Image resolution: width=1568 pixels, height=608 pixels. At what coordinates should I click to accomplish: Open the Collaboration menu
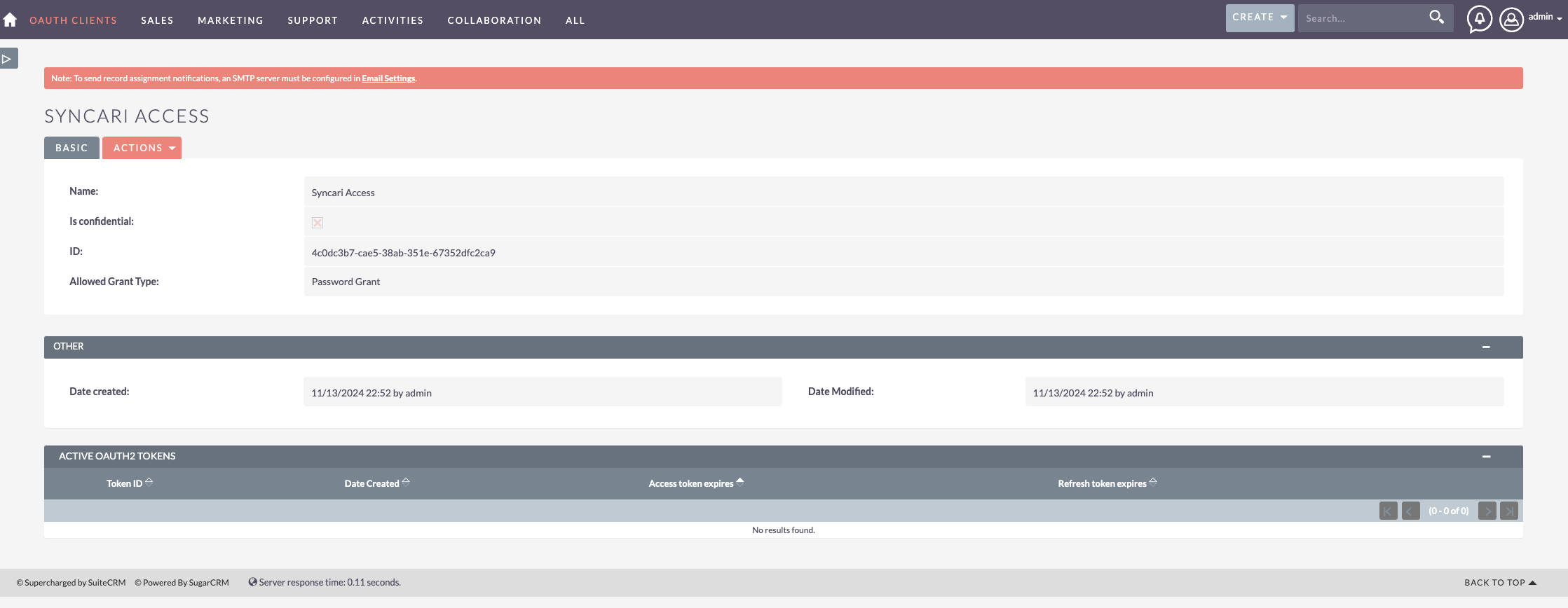[494, 20]
